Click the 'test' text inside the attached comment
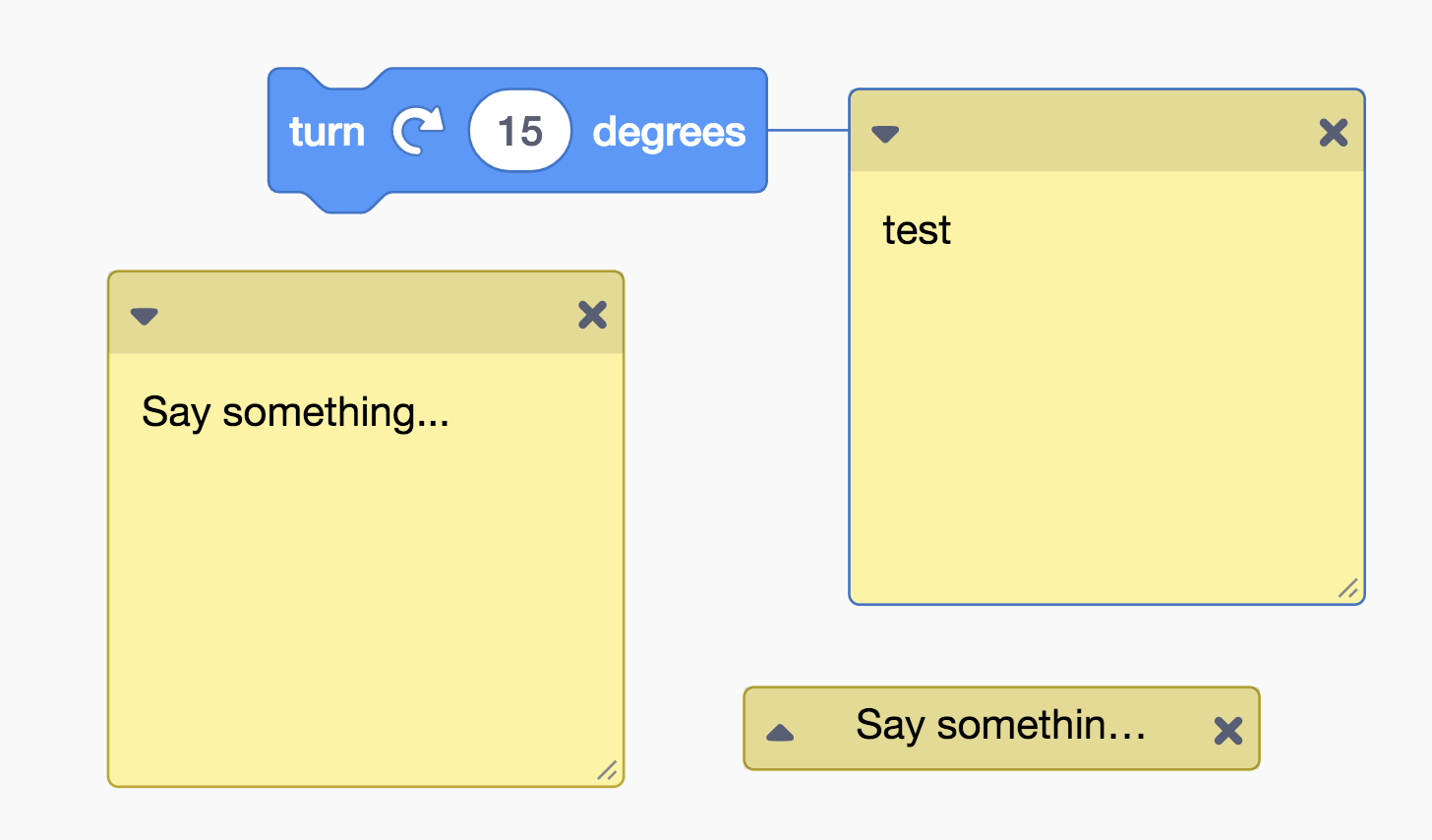 pos(917,230)
